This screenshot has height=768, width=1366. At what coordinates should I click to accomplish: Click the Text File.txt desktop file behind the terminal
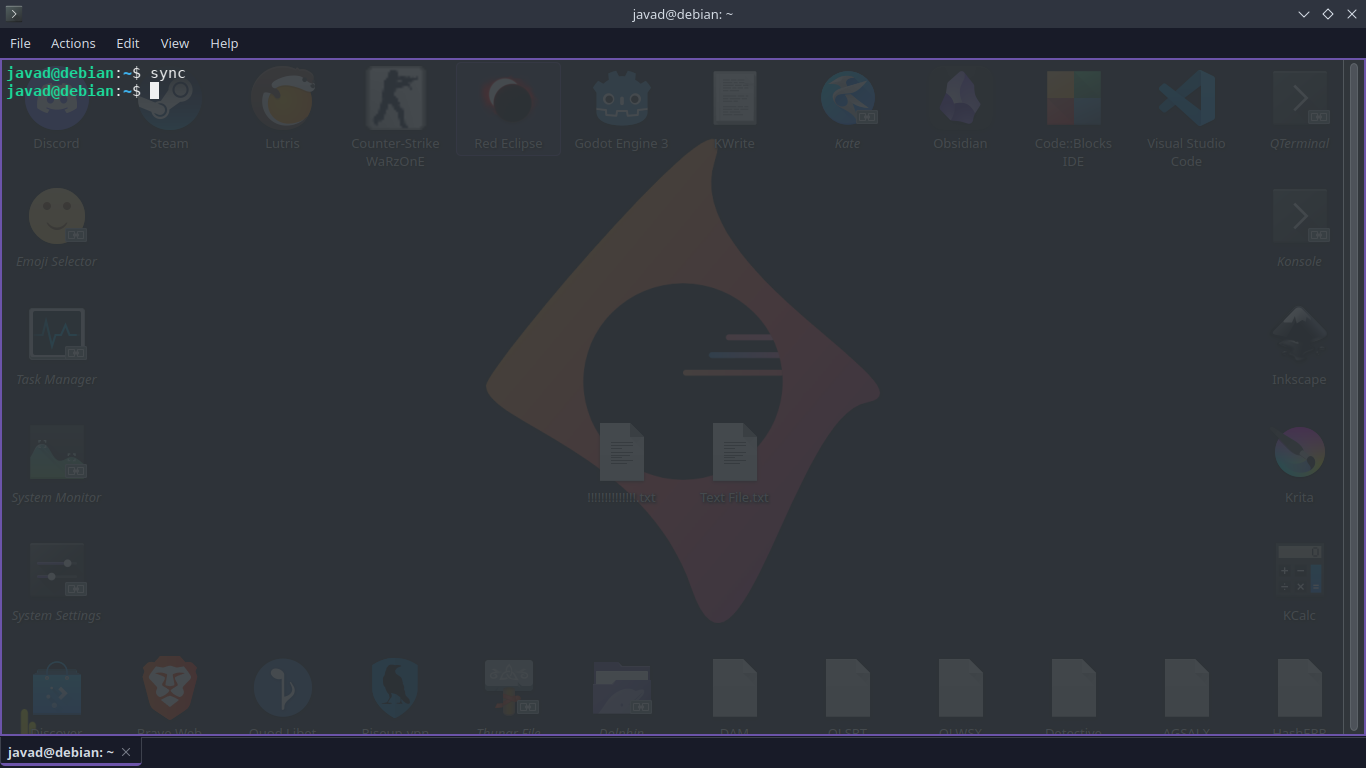[x=734, y=452]
